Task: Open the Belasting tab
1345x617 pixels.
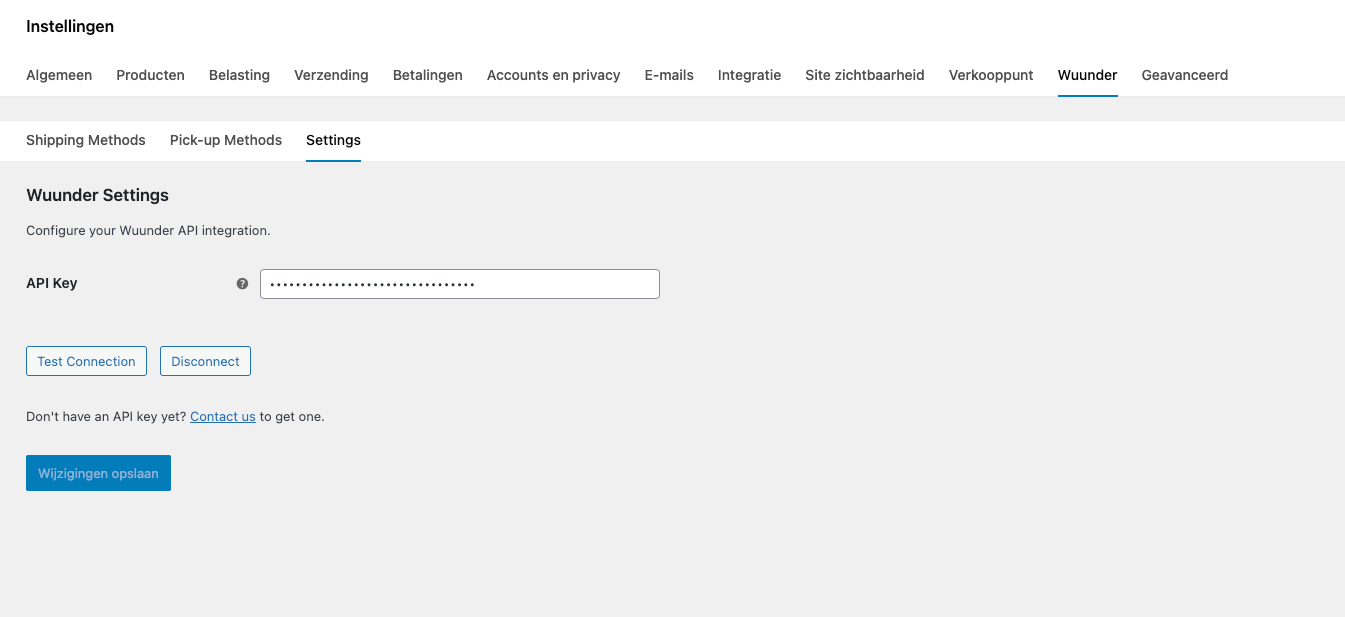Action: coord(239,75)
